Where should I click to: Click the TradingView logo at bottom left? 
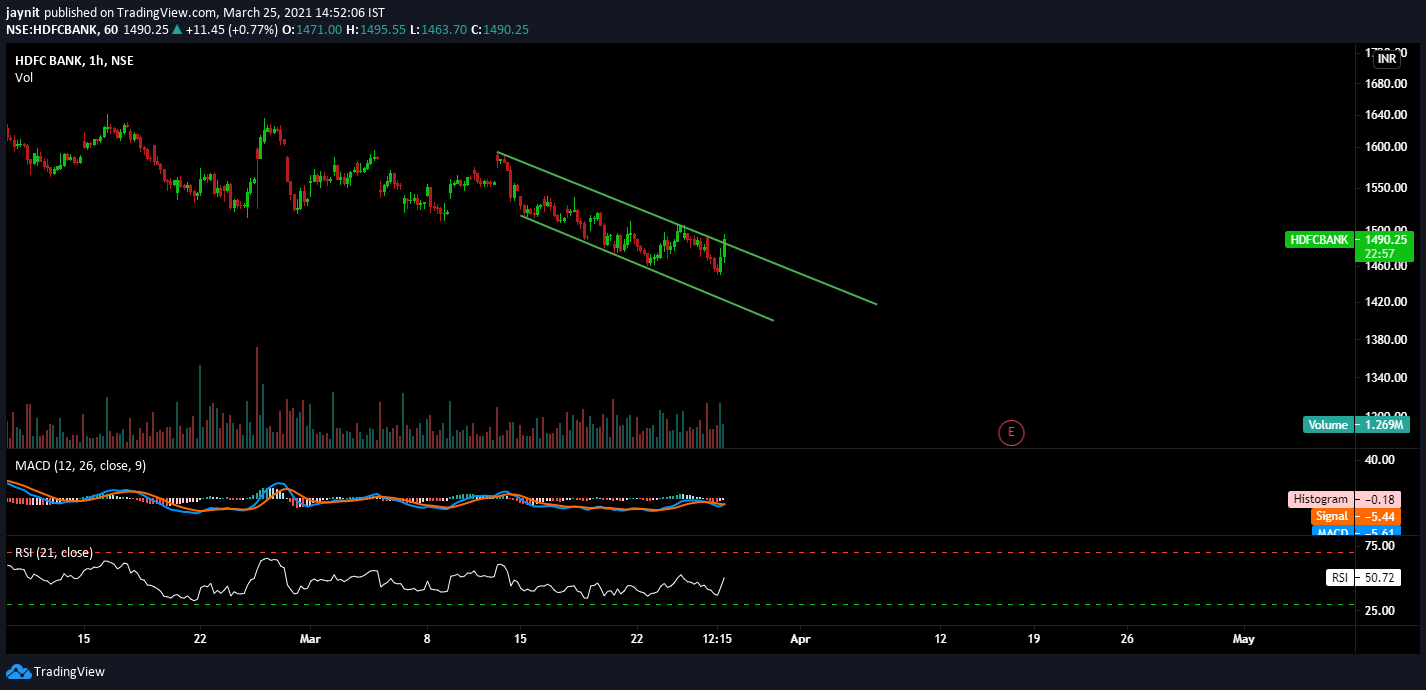click(56, 672)
